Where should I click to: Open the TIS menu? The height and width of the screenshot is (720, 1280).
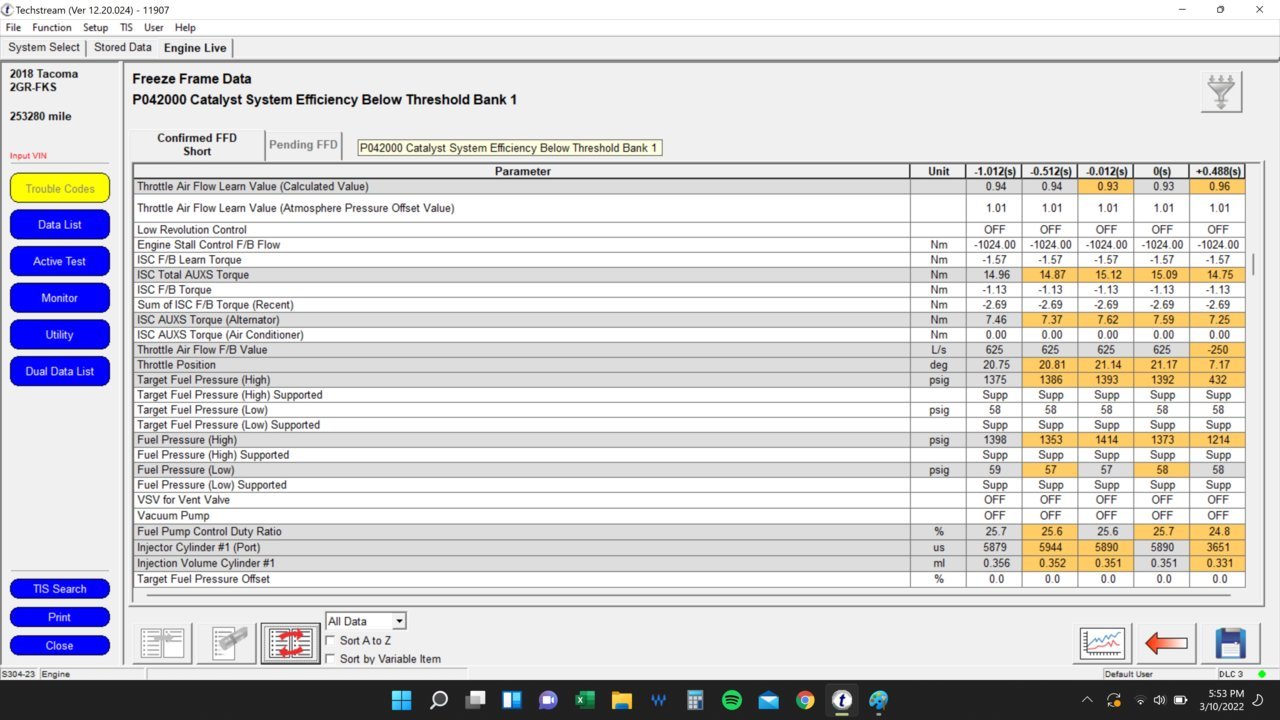pos(126,28)
